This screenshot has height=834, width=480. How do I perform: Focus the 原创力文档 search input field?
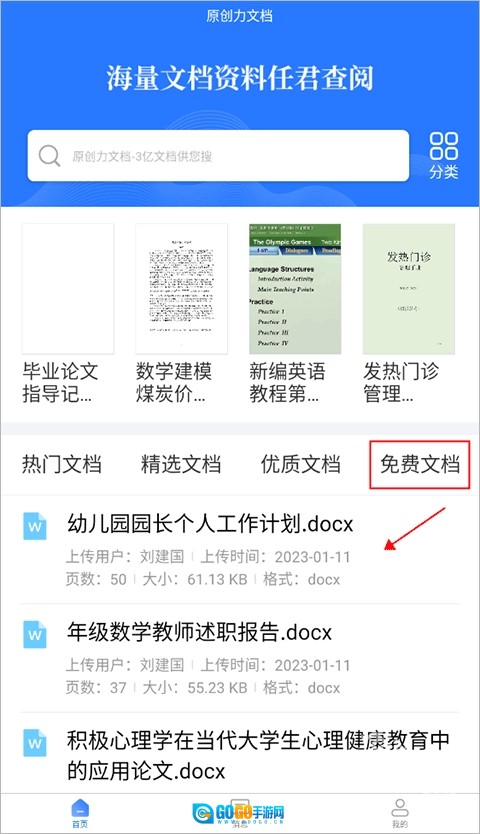(218, 156)
